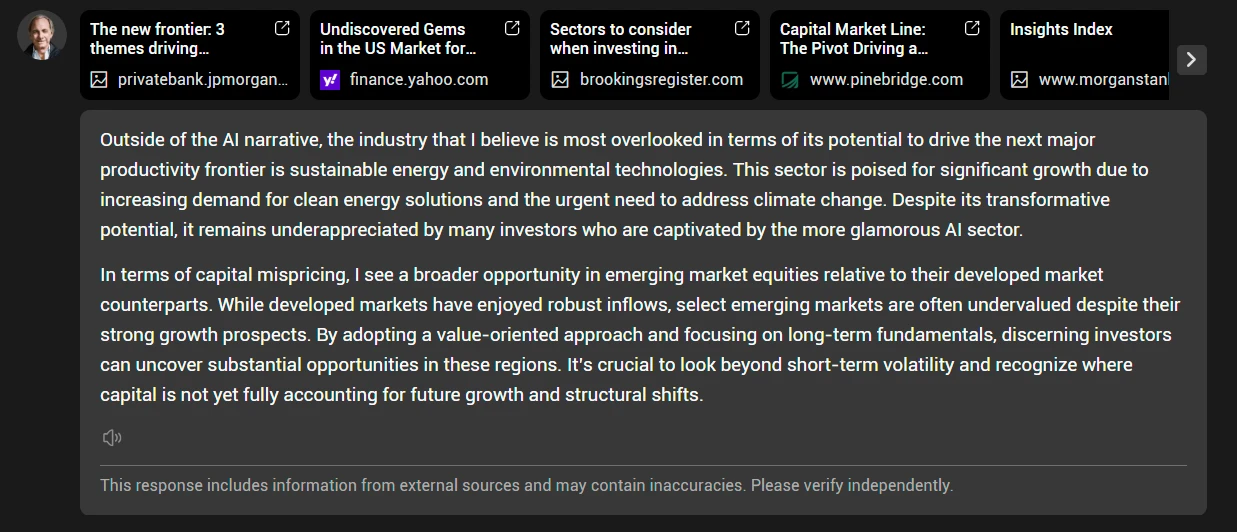Viewport: 1237px width, 532px height.
Task: Open "Sectors to consider when investing" source
Action: (620, 39)
